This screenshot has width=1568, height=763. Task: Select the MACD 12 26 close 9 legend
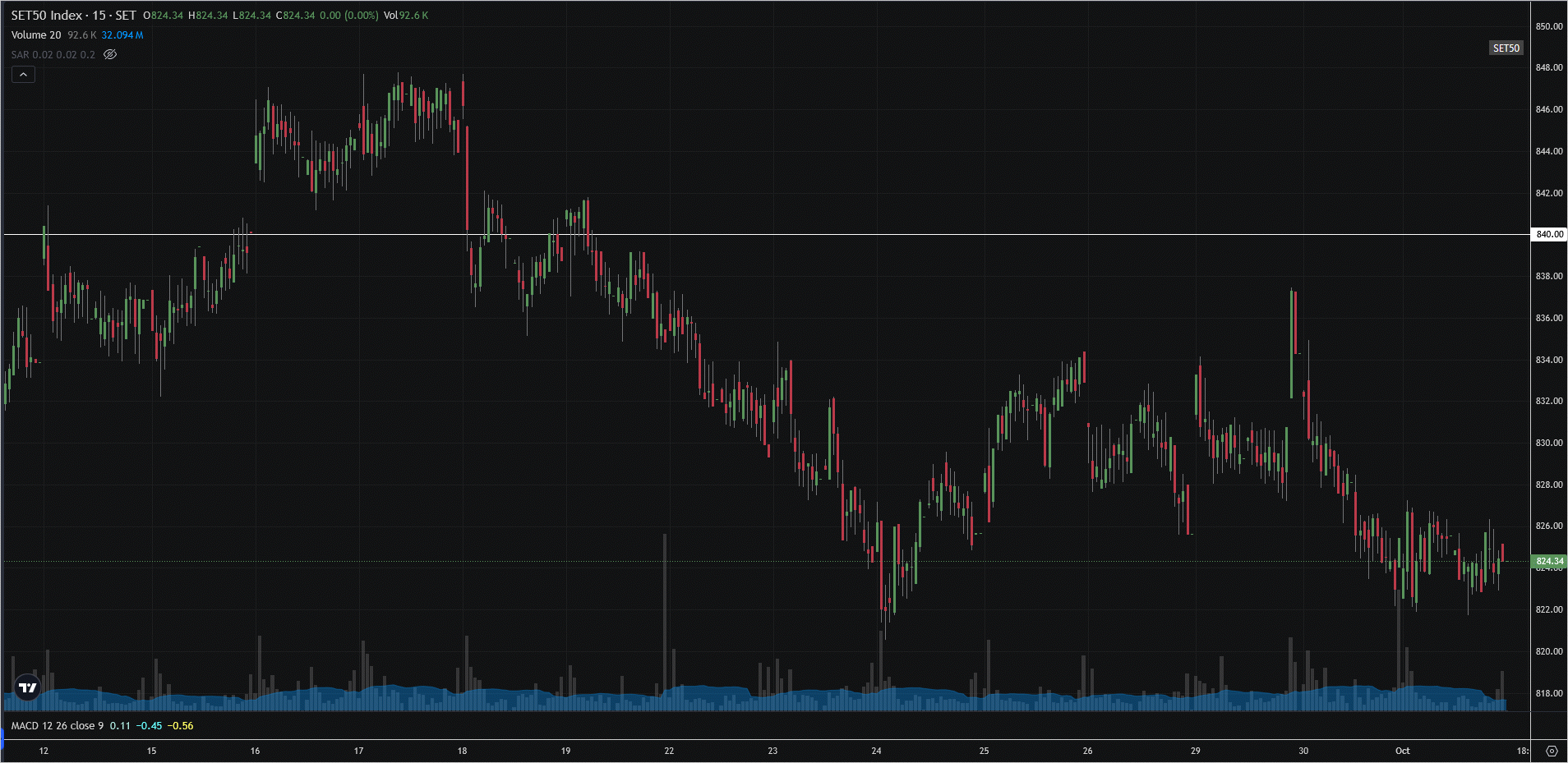pyautogui.click(x=58, y=726)
